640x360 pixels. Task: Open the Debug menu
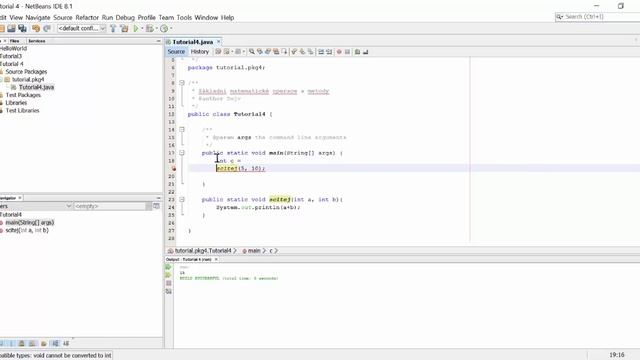[125, 18]
